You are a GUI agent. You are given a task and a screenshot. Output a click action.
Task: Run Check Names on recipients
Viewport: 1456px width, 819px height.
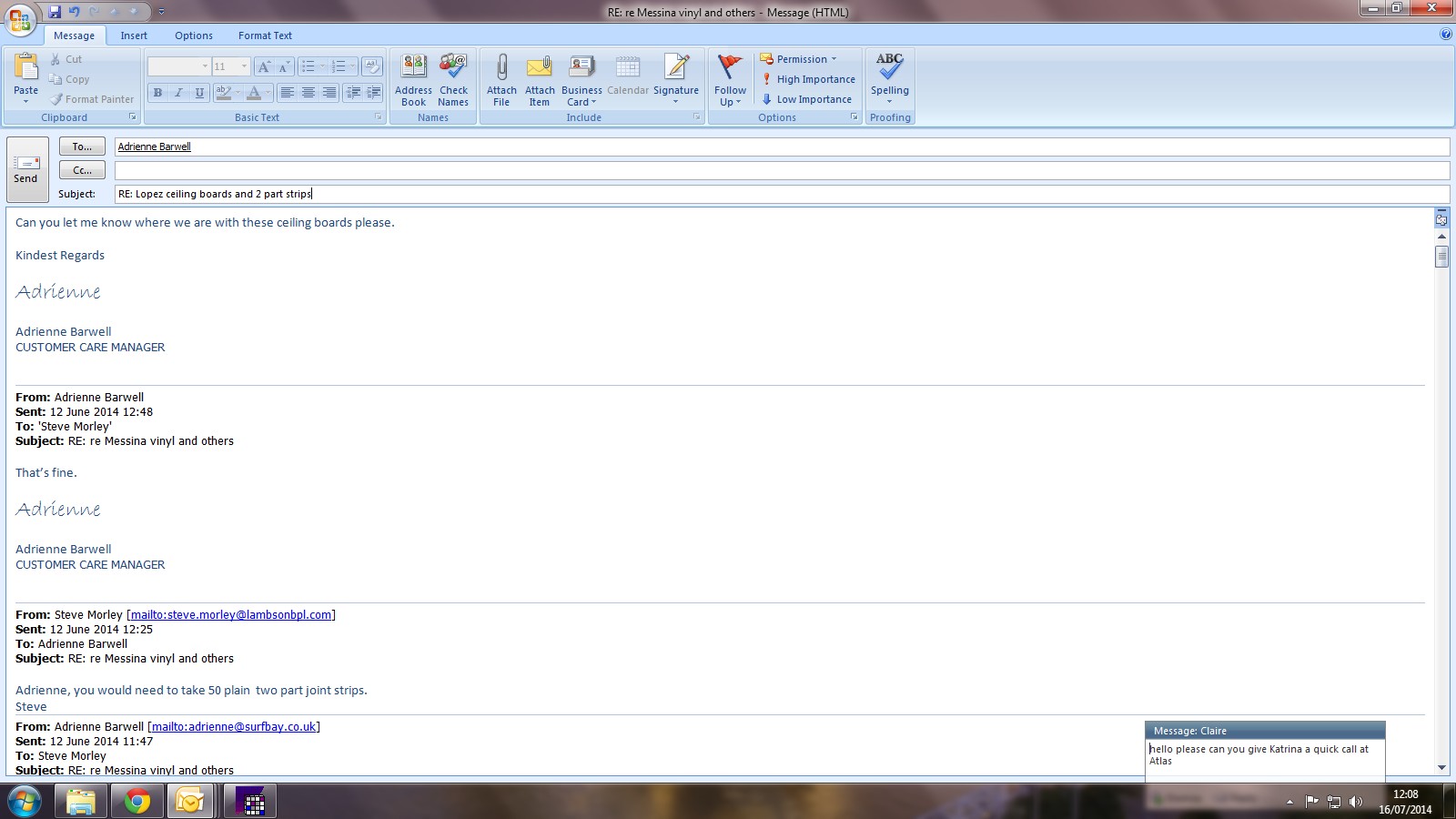click(x=453, y=68)
